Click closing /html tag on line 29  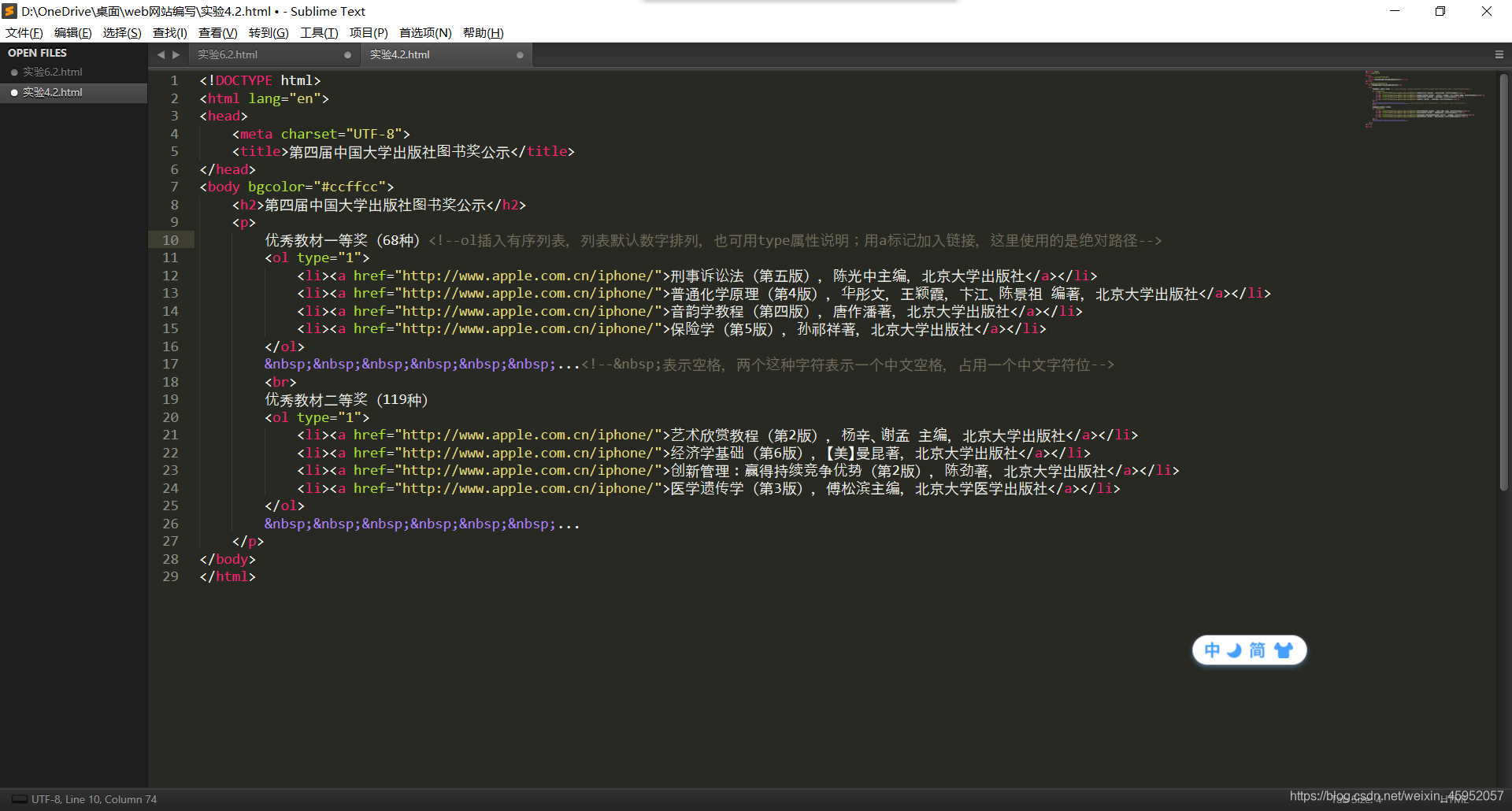(x=228, y=576)
